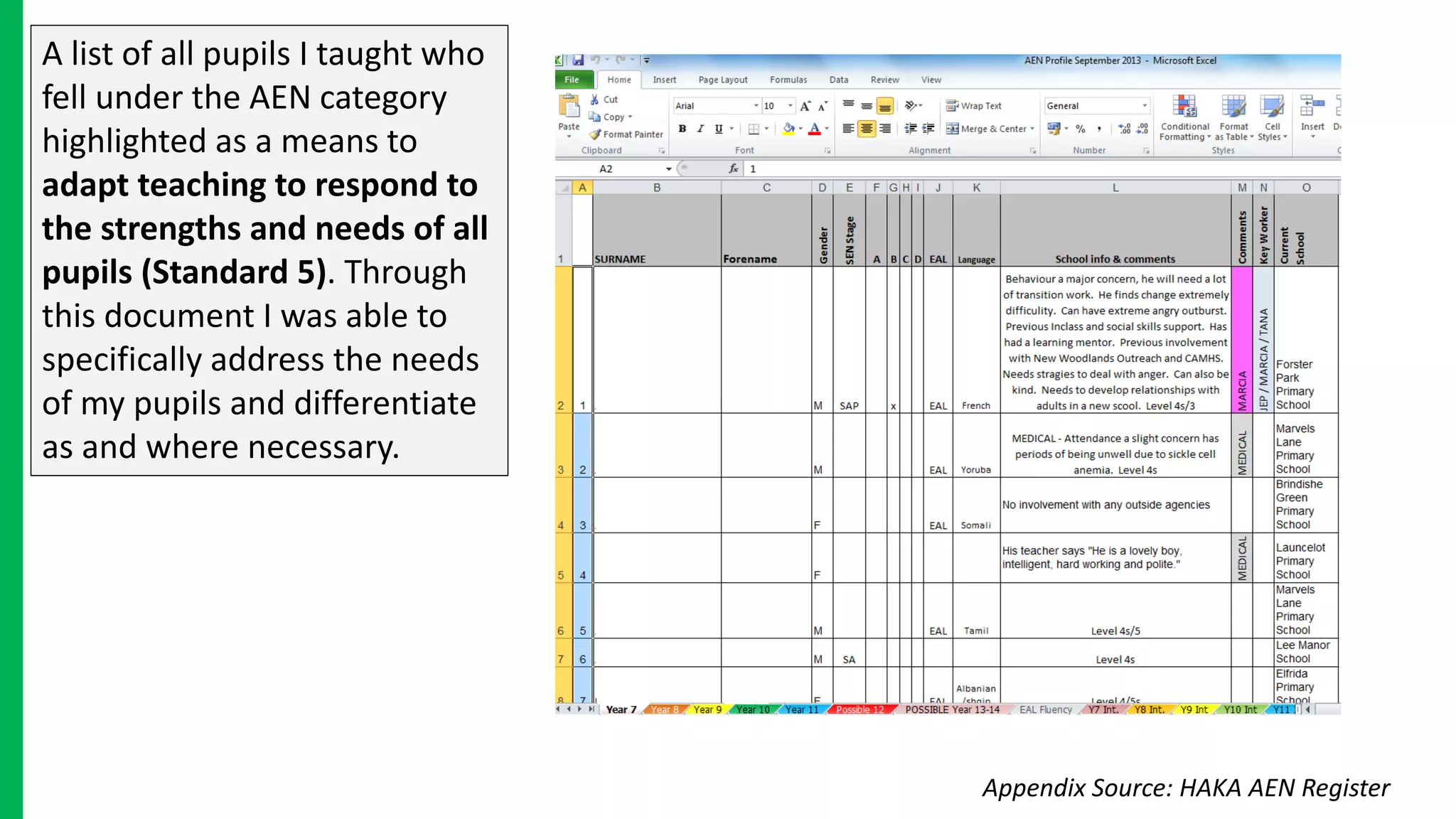Click the Decrease Indent icon

(x=910, y=129)
